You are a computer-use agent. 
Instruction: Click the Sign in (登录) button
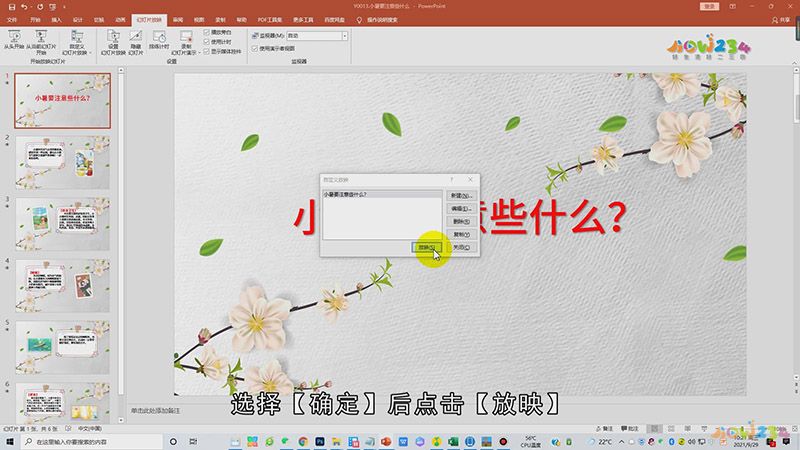pyautogui.click(x=710, y=7)
